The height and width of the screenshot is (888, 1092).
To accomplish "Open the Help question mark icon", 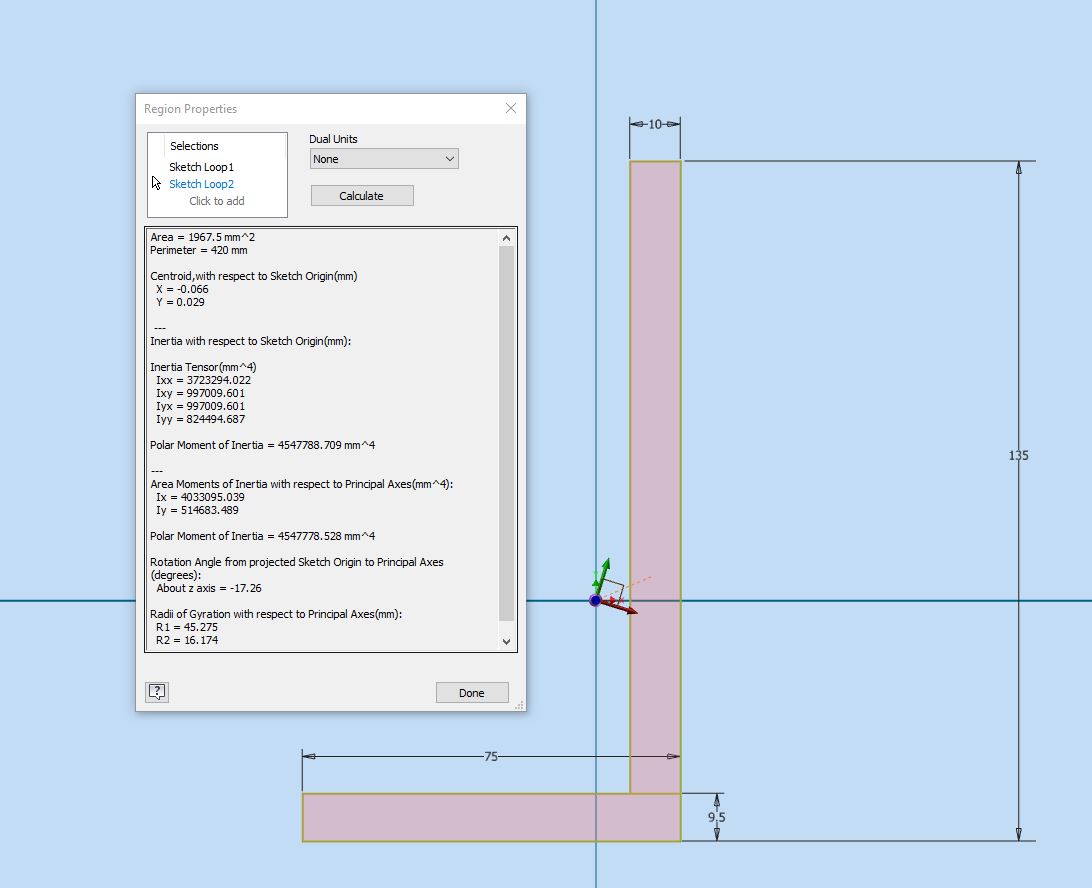I will (156, 691).
